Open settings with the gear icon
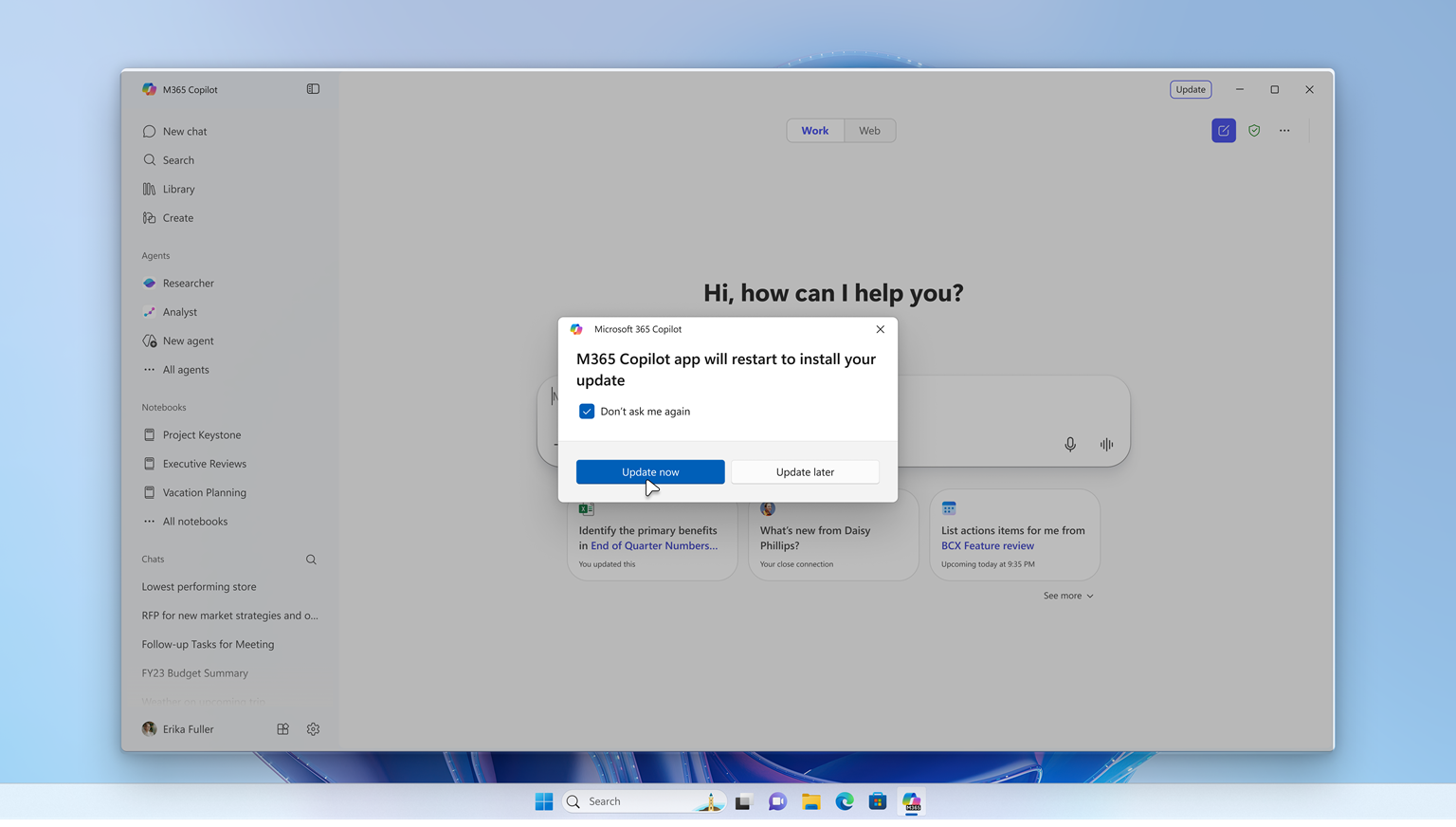 [313, 728]
